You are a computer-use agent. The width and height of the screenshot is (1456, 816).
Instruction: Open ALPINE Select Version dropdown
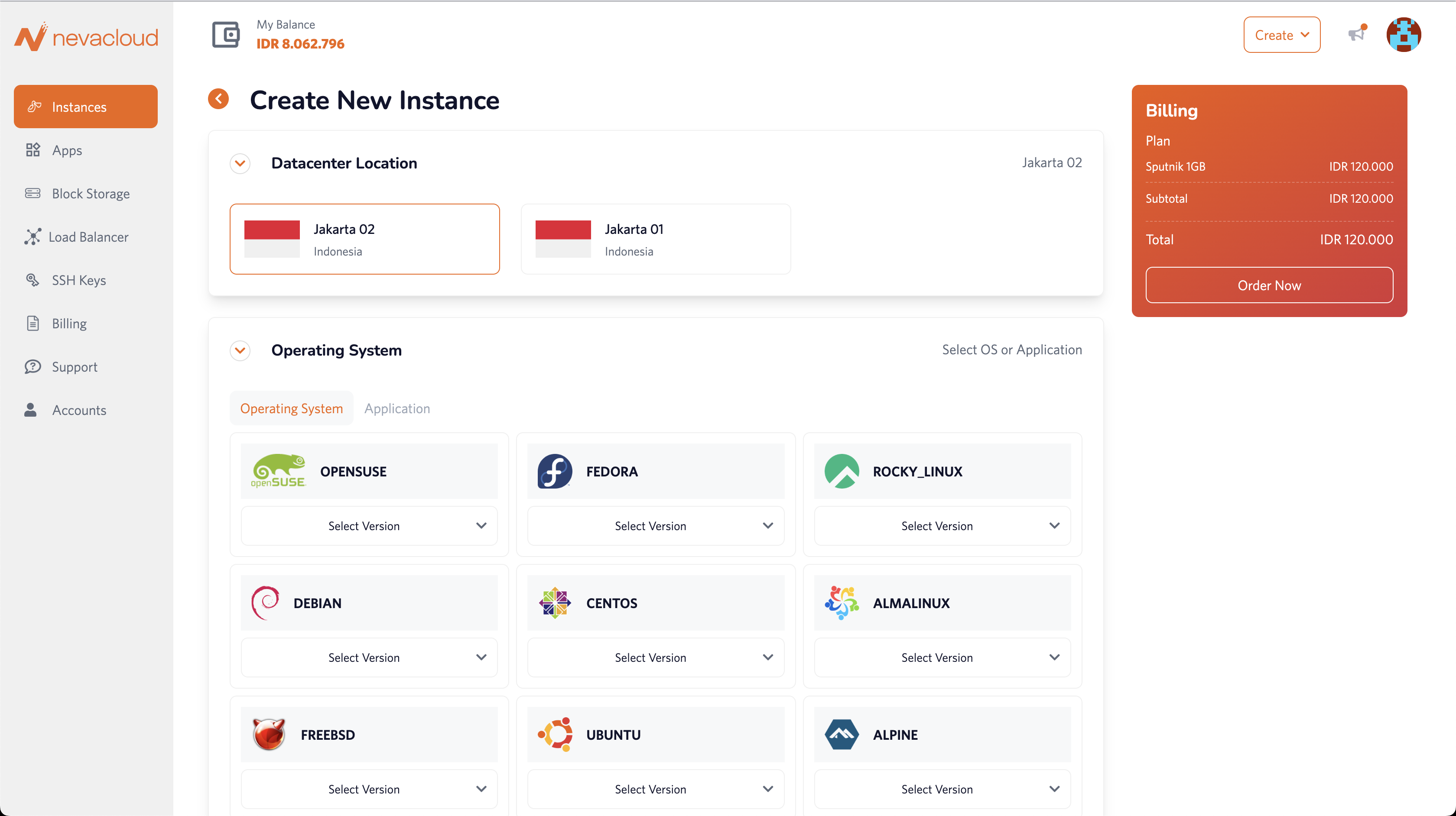[x=942, y=789]
